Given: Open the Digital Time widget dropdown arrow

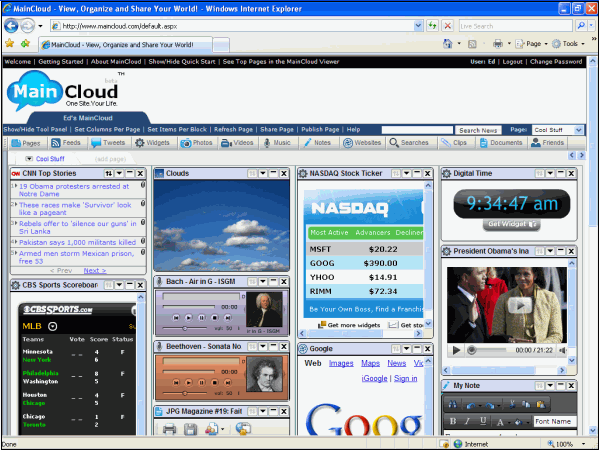Looking at the screenshot, I should [x=550, y=173].
